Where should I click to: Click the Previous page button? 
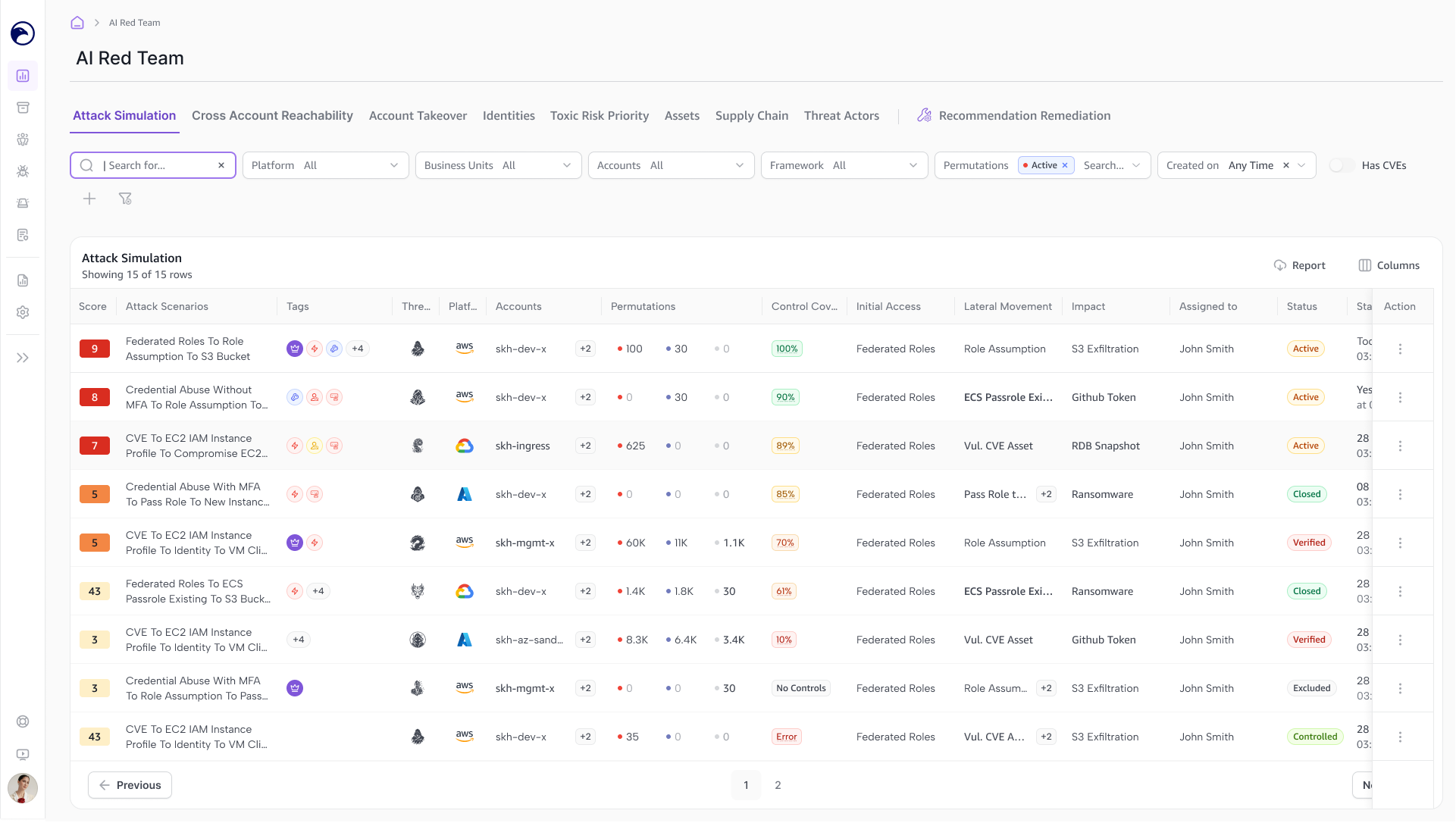[x=130, y=785]
